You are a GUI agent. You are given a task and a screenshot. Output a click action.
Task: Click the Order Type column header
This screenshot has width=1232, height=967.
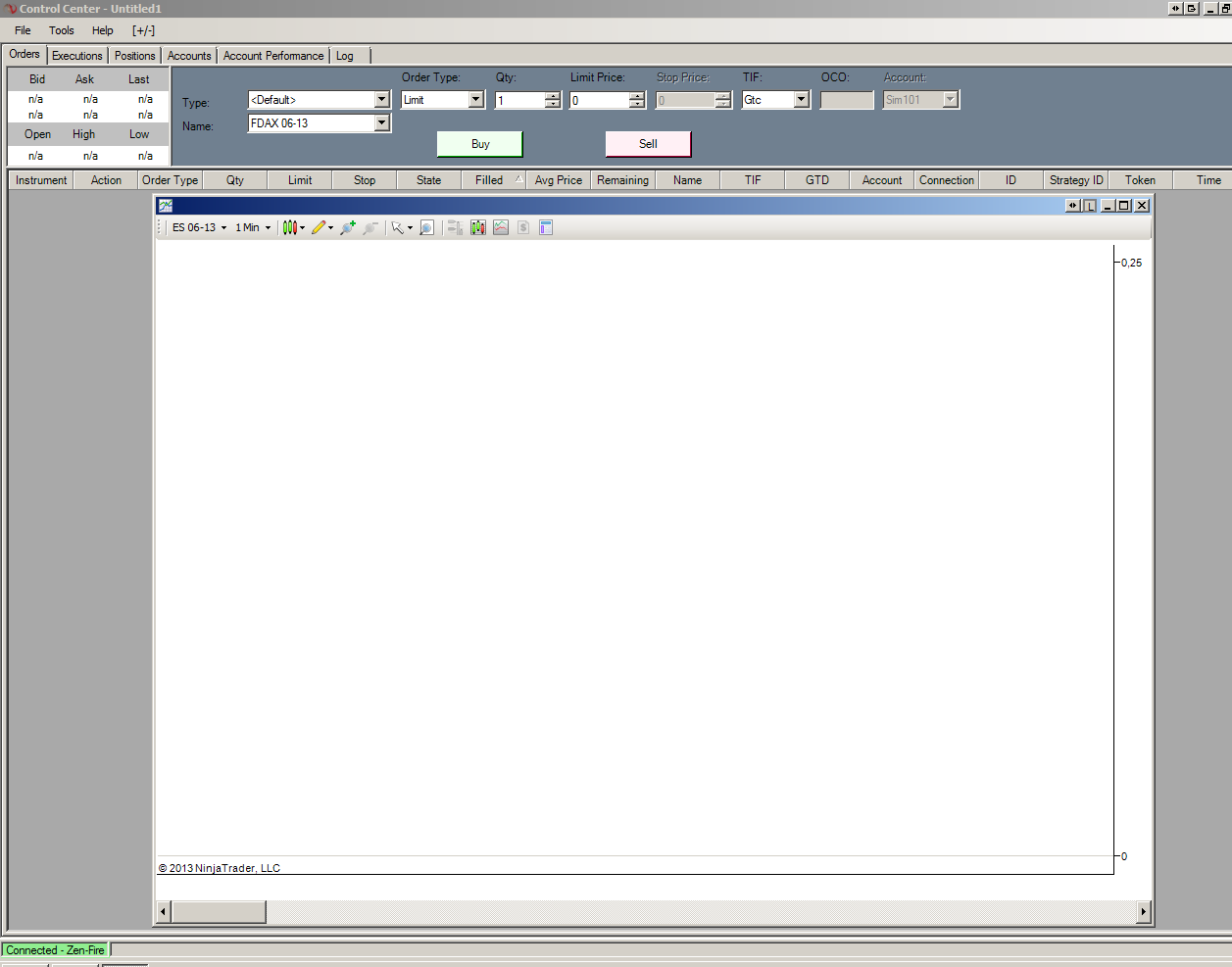171,180
